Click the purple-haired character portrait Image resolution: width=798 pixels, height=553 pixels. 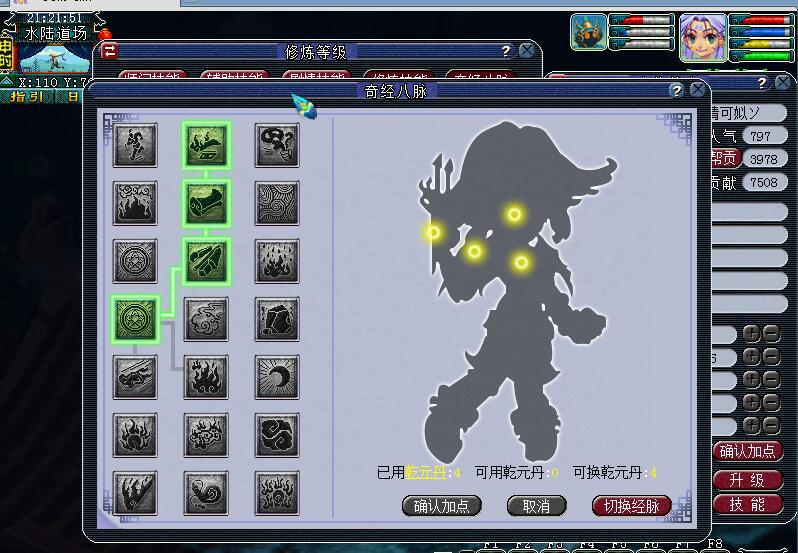pos(703,37)
